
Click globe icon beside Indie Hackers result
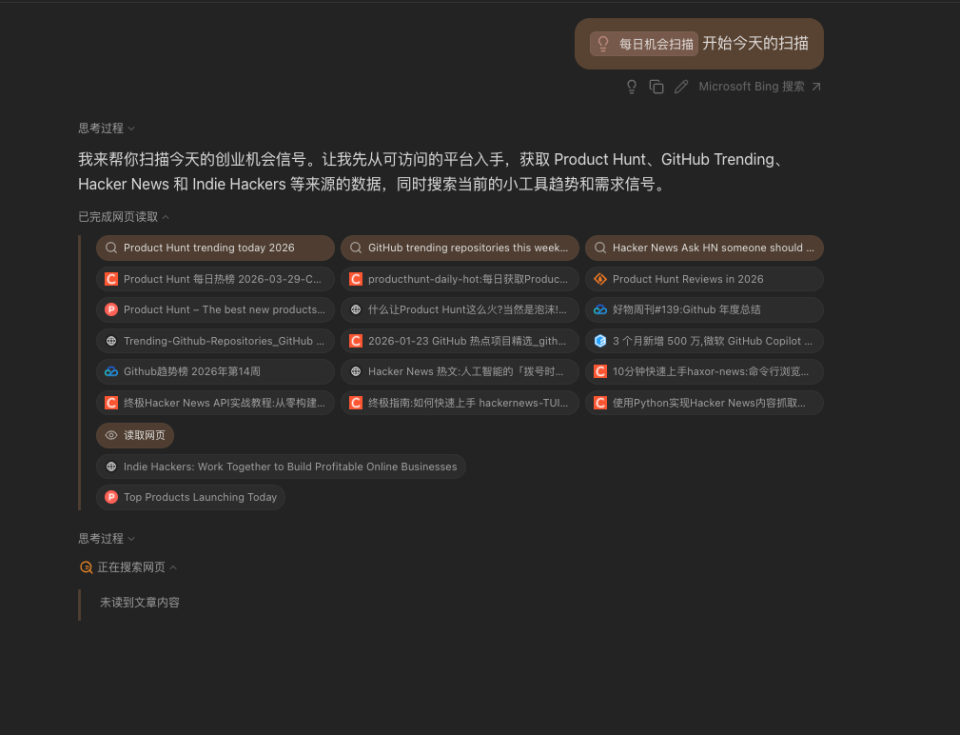(x=111, y=467)
